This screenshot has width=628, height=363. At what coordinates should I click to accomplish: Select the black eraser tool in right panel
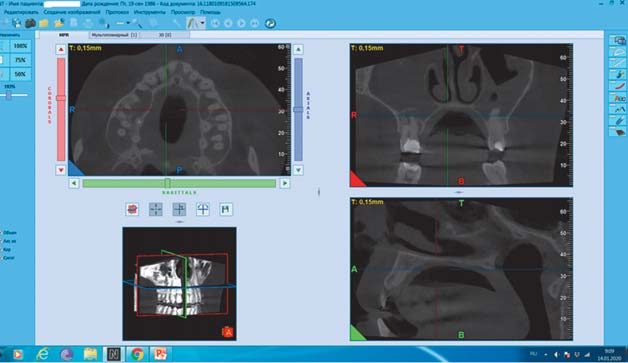point(617,132)
